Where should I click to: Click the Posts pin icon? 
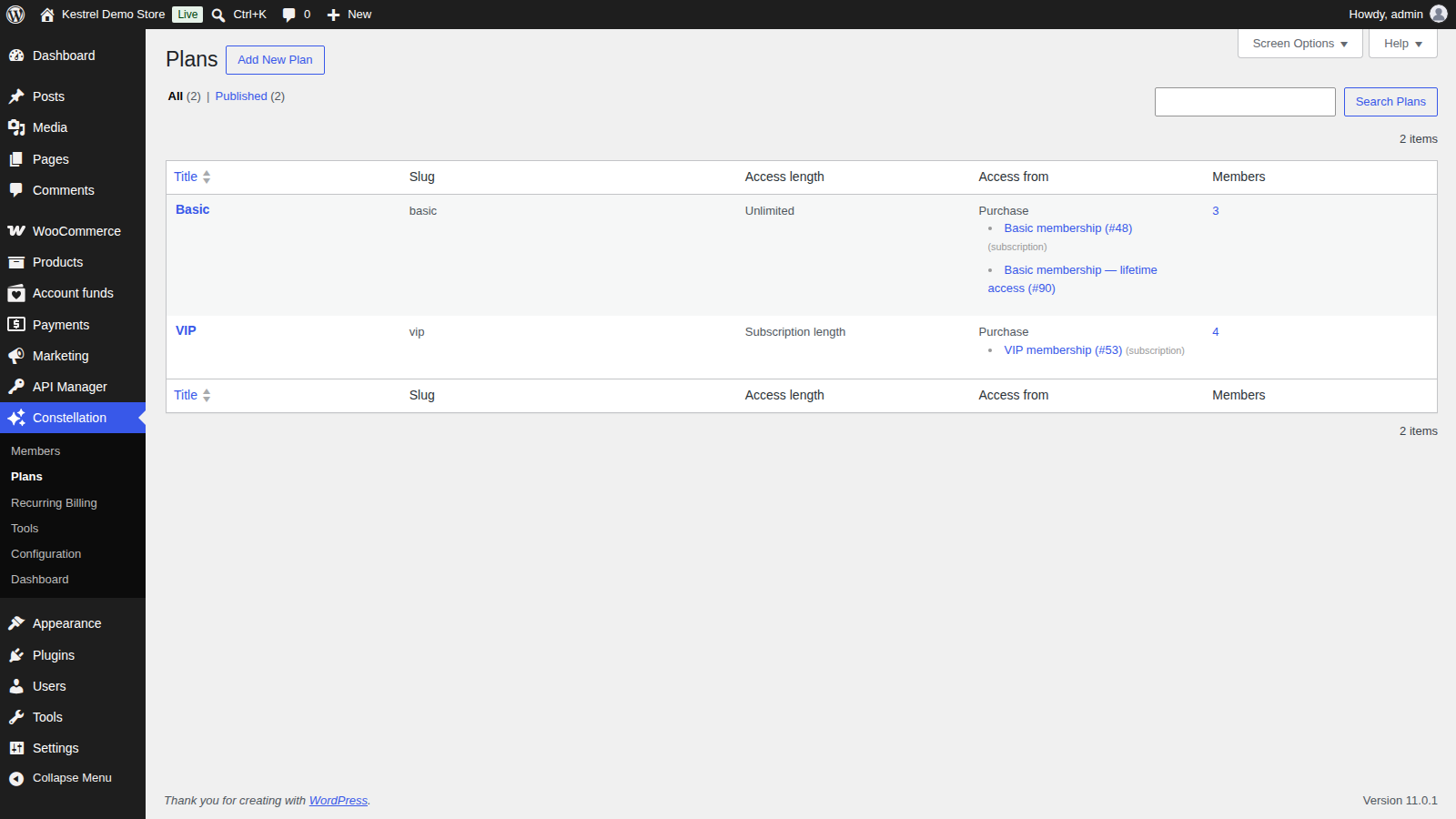tap(16, 96)
